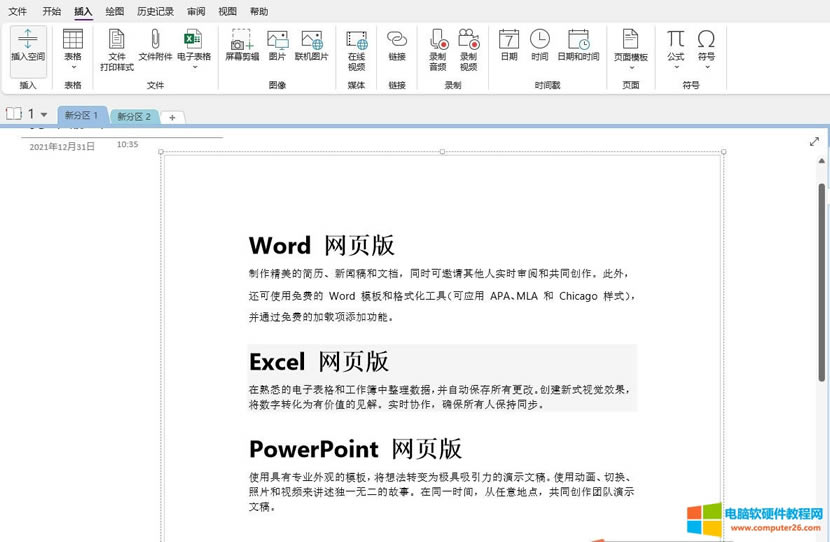Expand the Page Templates dropdown
The image size is (830, 542).
click(x=630, y=67)
